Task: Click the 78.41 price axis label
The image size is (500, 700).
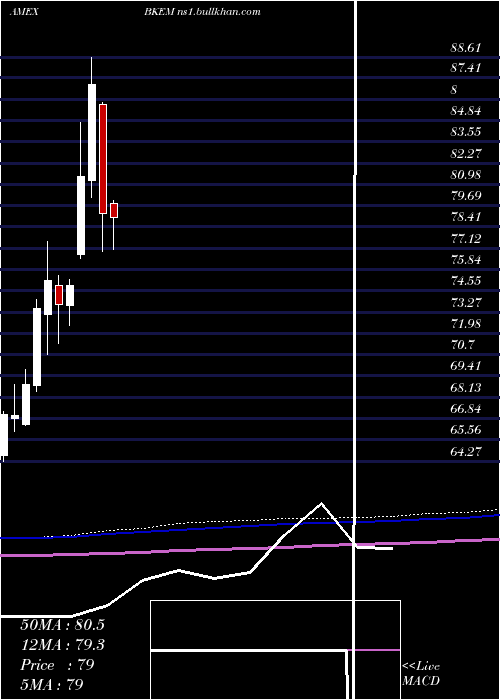Action: [x=466, y=217]
